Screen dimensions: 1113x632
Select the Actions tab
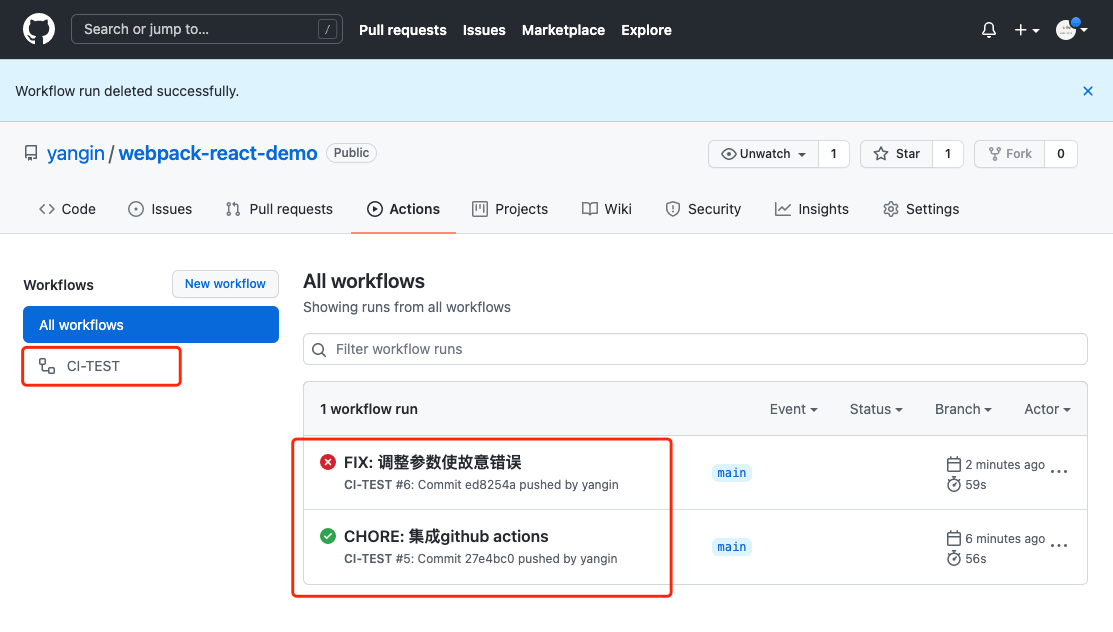[x=403, y=209]
